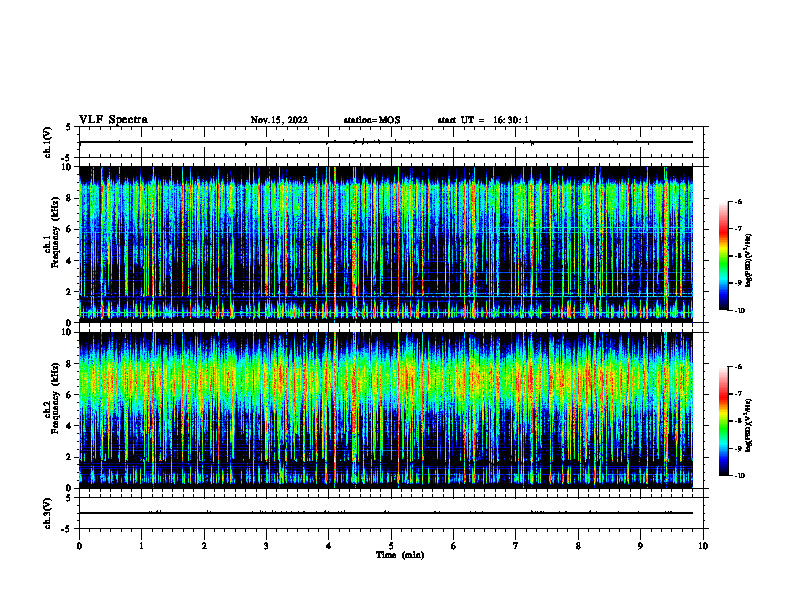Click the "VLF Spectra" plot title
This screenshot has width=792, height=612.
113,120
